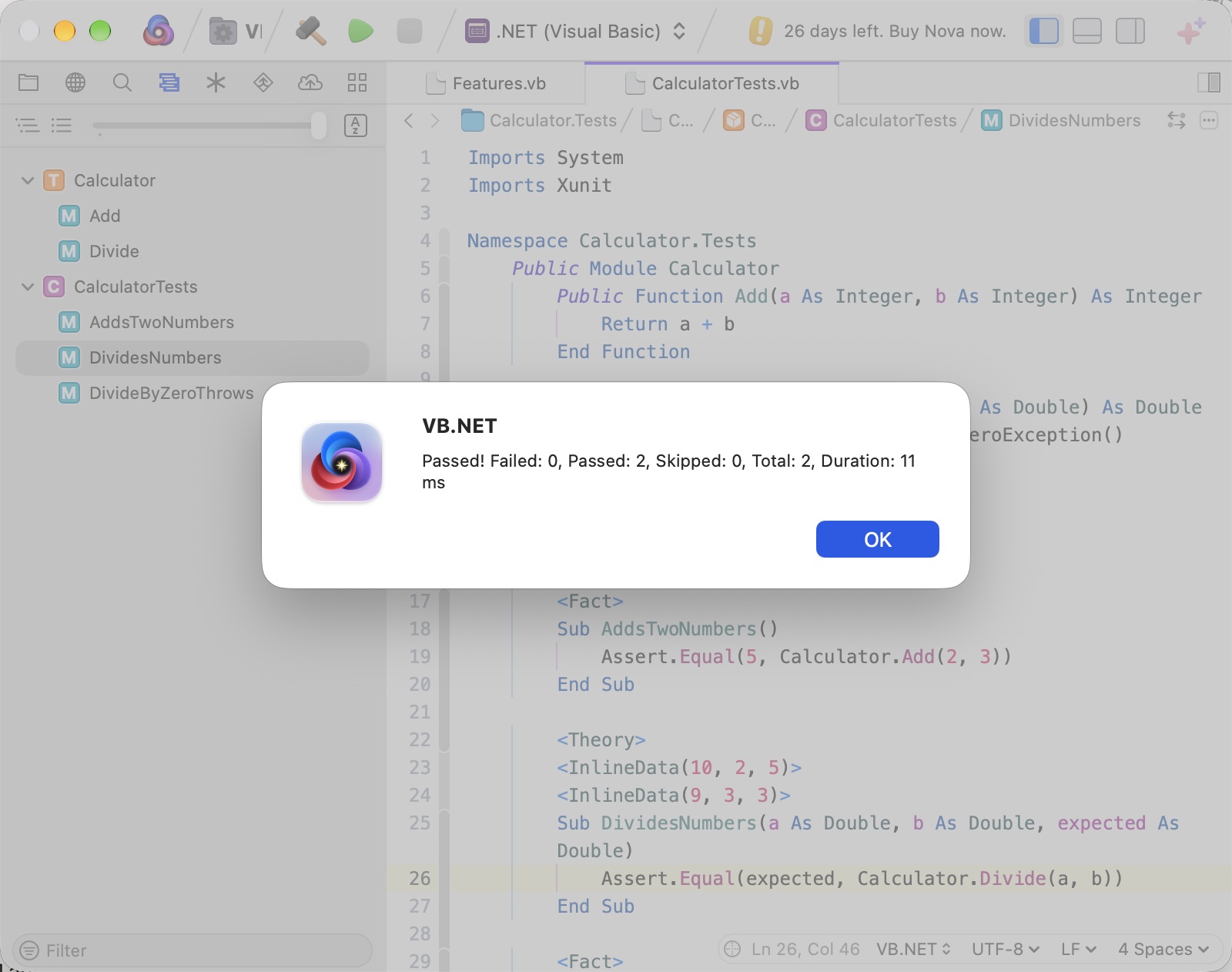This screenshot has width=1232, height=972.
Task: Run the project with the green play button
Action: (x=360, y=32)
